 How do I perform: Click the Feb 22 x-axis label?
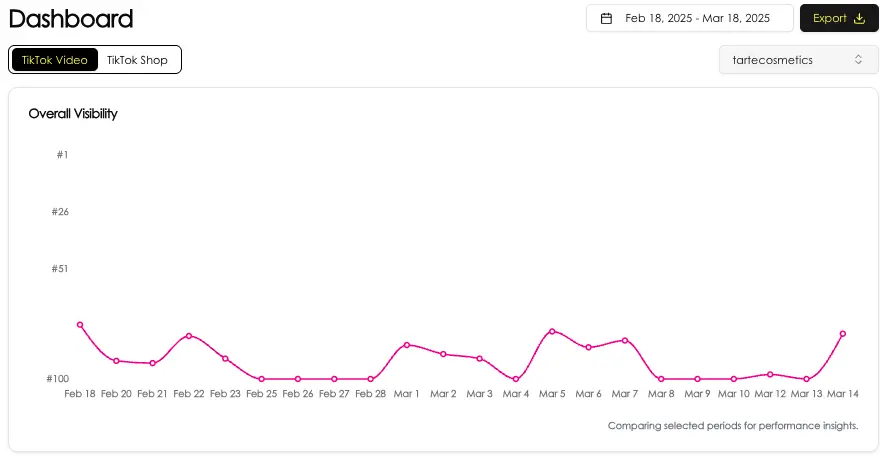click(x=189, y=394)
